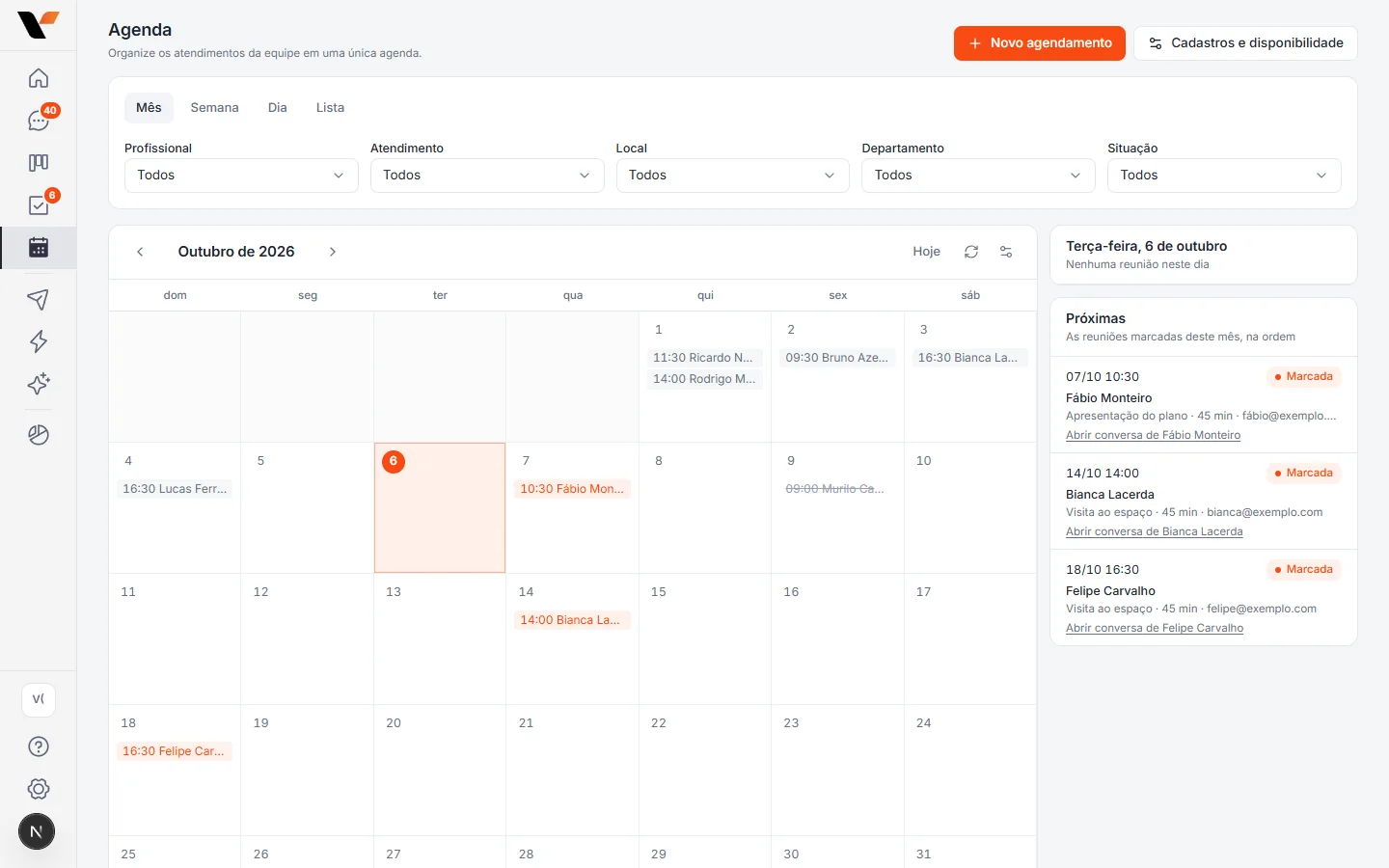Click the workspace switcher icon above help
The image size is (1389, 868).
click(x=39, y=699)
